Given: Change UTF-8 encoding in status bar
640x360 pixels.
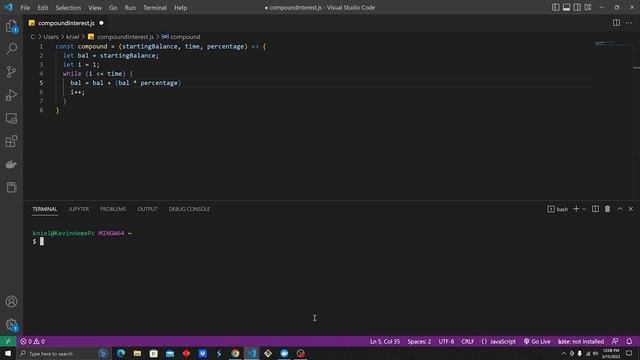Looking at the screenshot, I should click(446, 341).
